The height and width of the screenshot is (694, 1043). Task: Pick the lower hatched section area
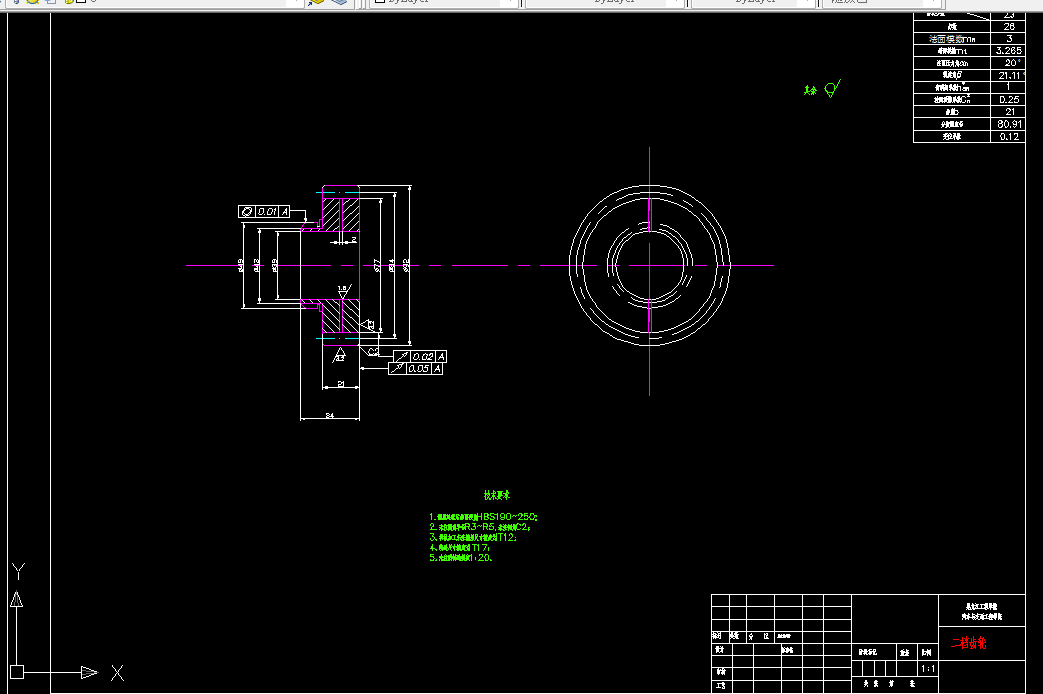(341, 316)
